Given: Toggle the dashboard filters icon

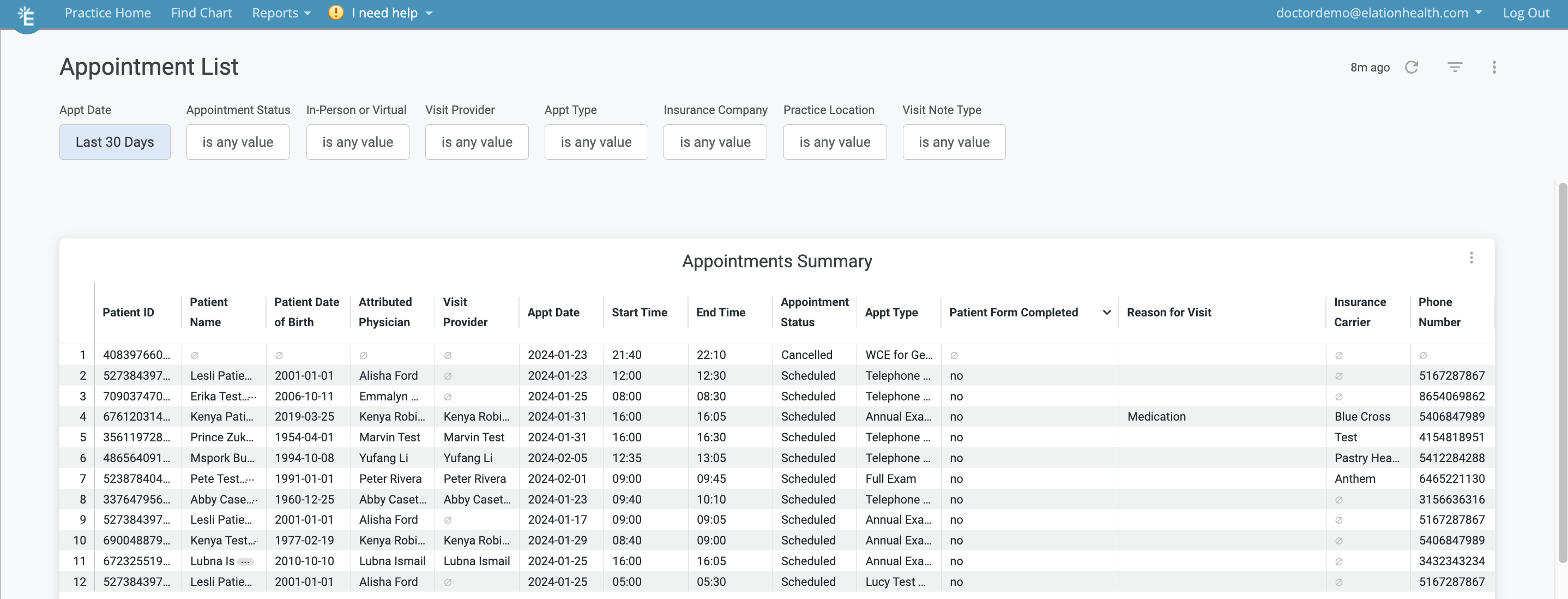Looking at the screenshot, I should (1454, 67).
